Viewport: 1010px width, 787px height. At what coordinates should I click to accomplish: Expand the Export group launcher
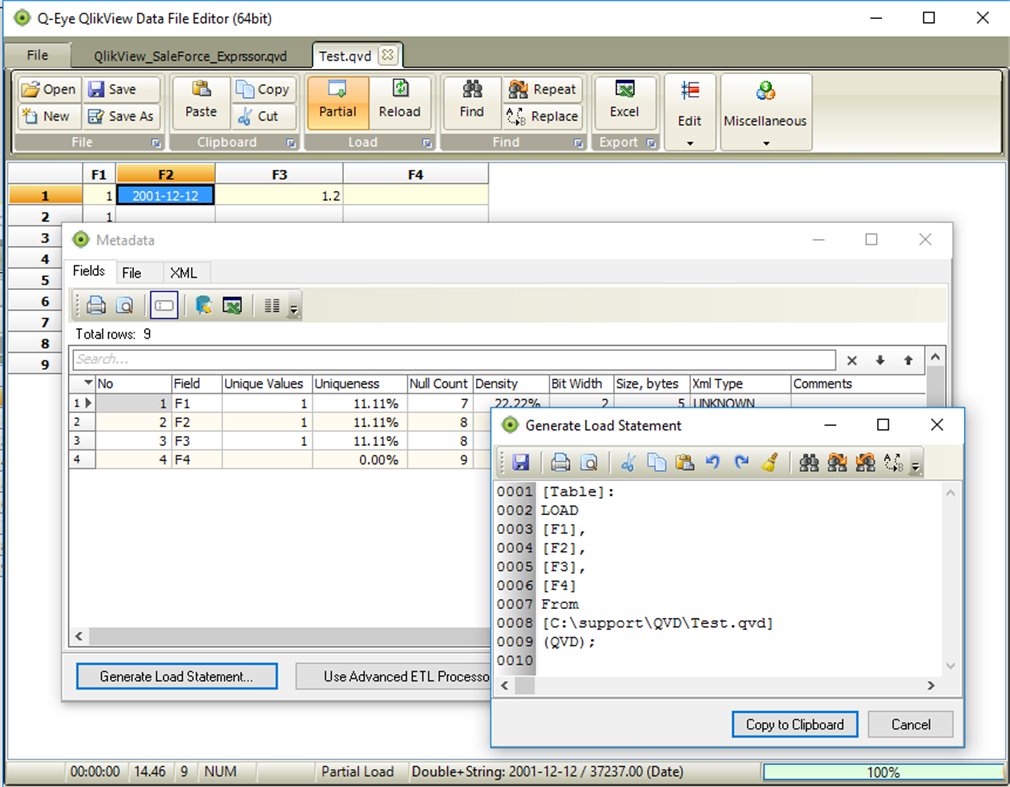[x=651, y=143]
